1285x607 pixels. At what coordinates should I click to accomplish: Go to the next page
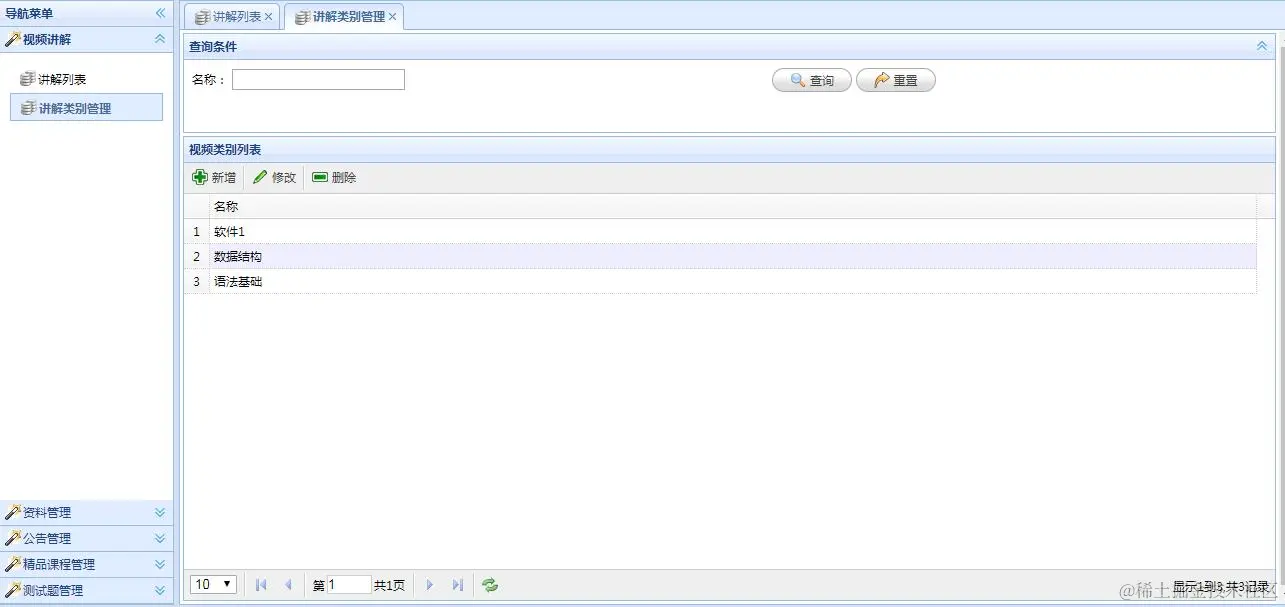(x=430, y=585)
